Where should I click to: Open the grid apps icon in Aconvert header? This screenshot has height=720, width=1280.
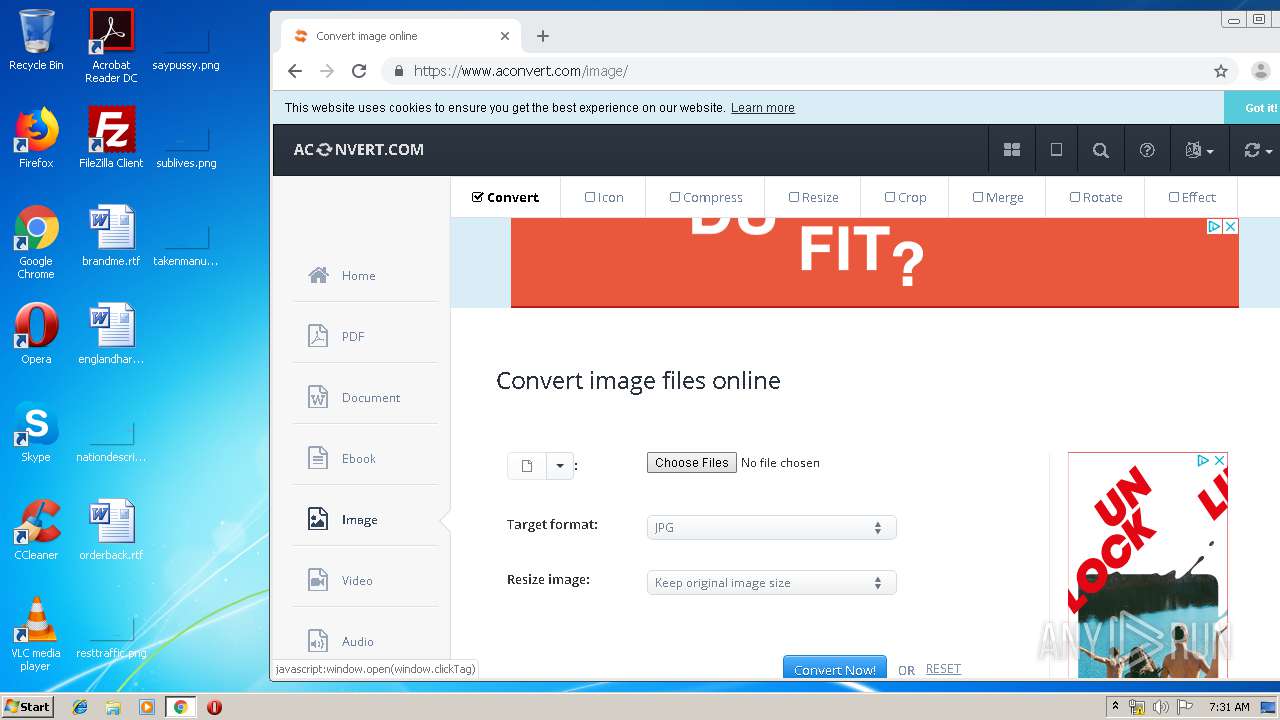1012,150
